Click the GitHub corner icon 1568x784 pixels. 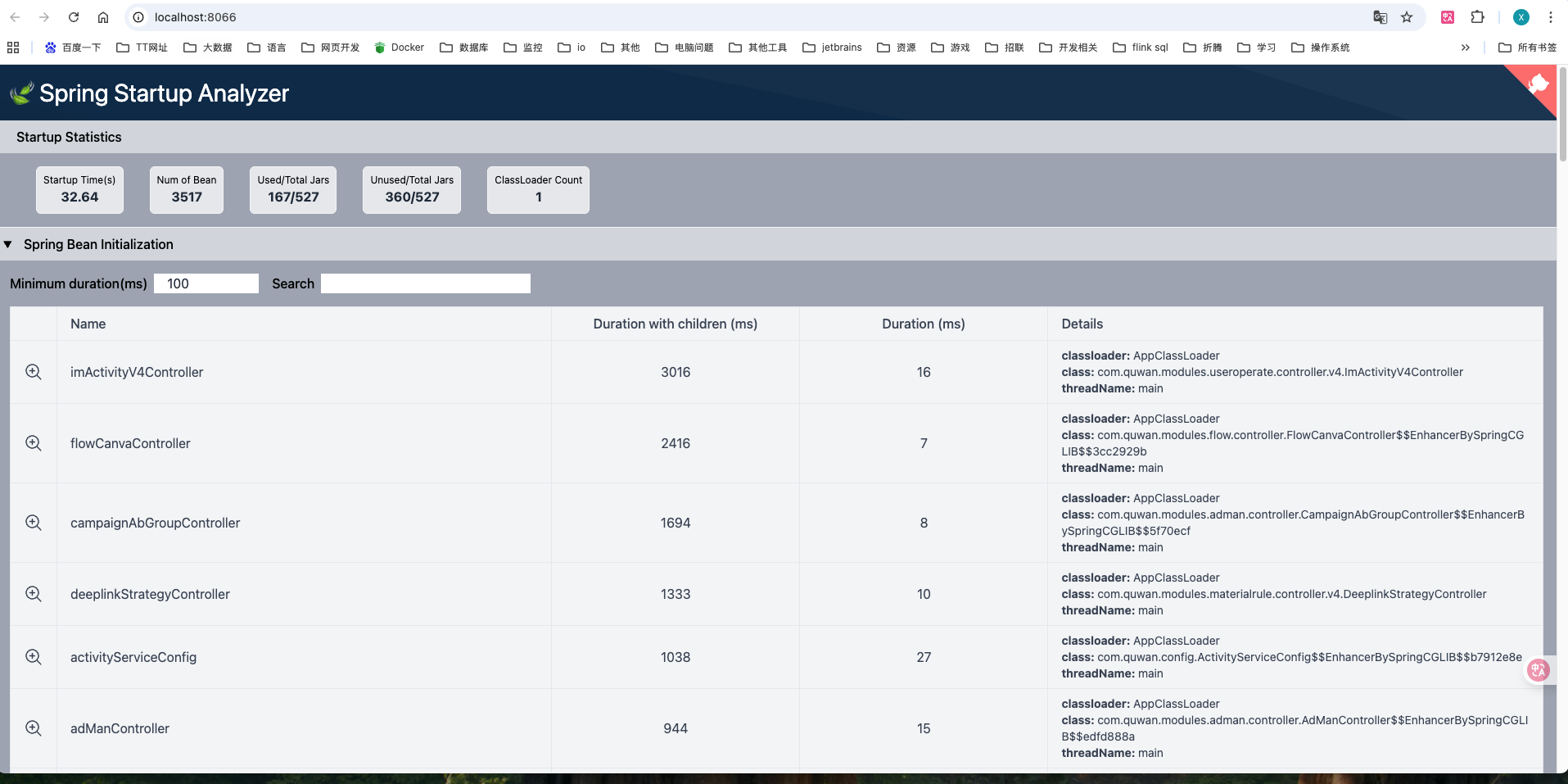click(1538, 84)
